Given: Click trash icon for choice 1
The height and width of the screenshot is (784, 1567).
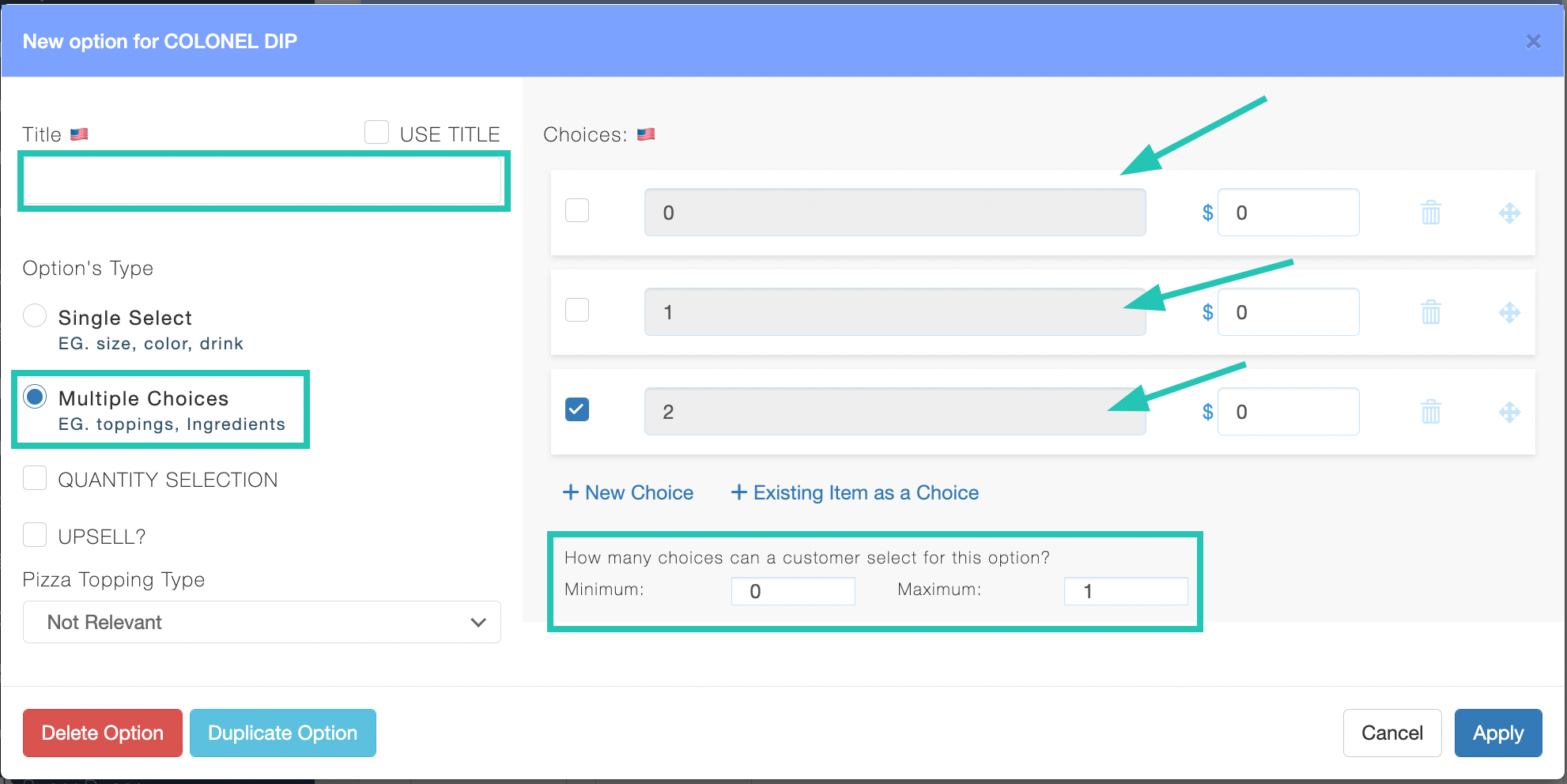Looking at the screenshot, I should coord(1431,312).
